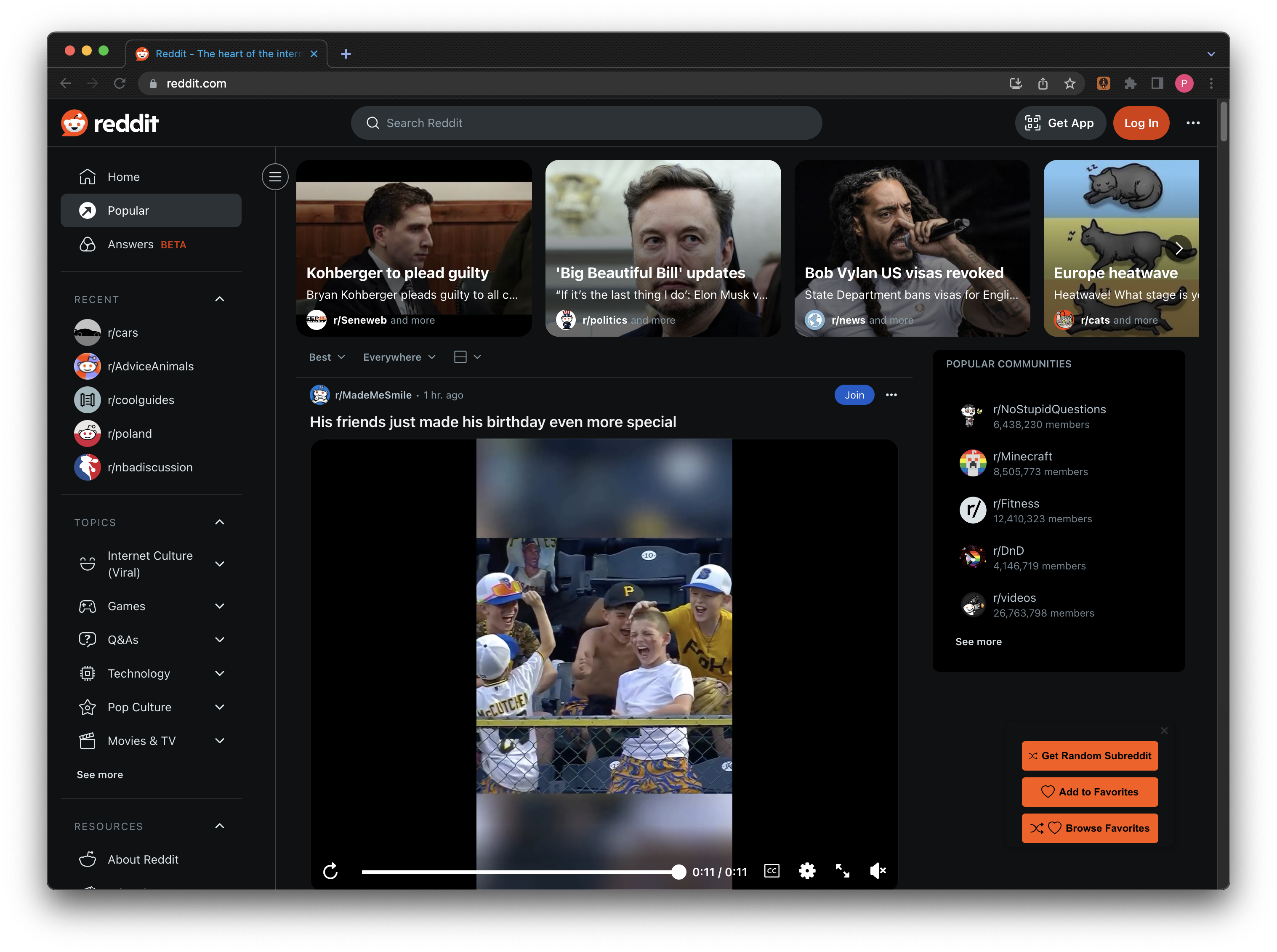Image resolution: width=1277 pixels, height=952 pixels.
Task: Replay the video
Action: point(330,871)
